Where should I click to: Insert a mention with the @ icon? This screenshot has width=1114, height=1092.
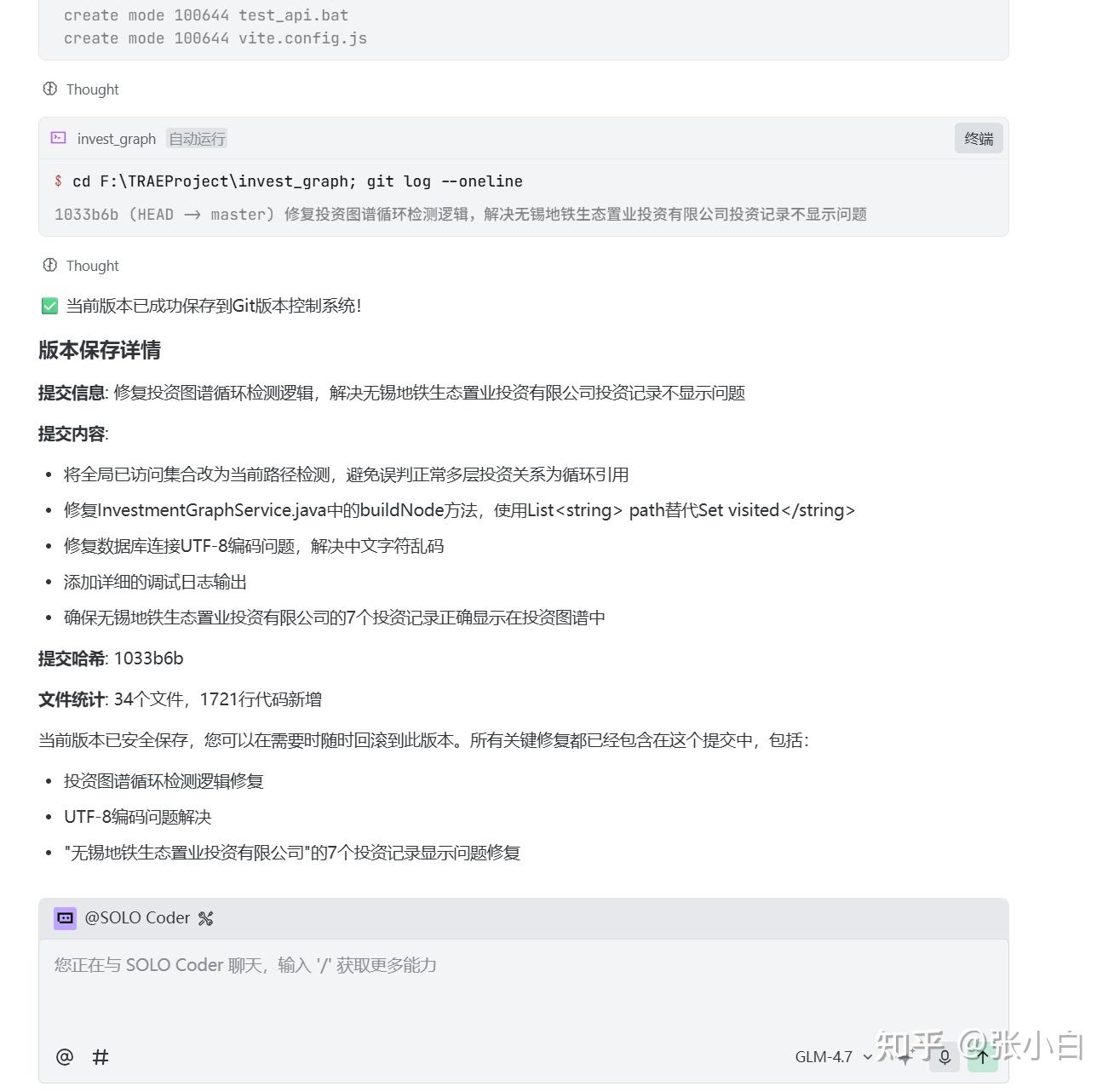pos(65,1057)
